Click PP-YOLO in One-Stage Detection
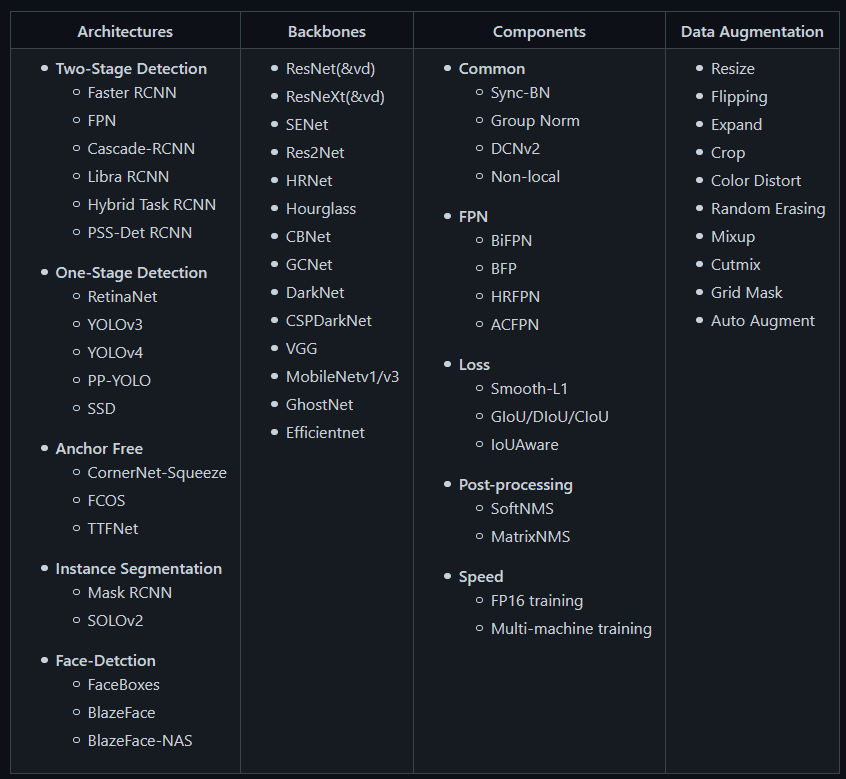Viewport: 846px width, 779px height. (x=119, y=381)
